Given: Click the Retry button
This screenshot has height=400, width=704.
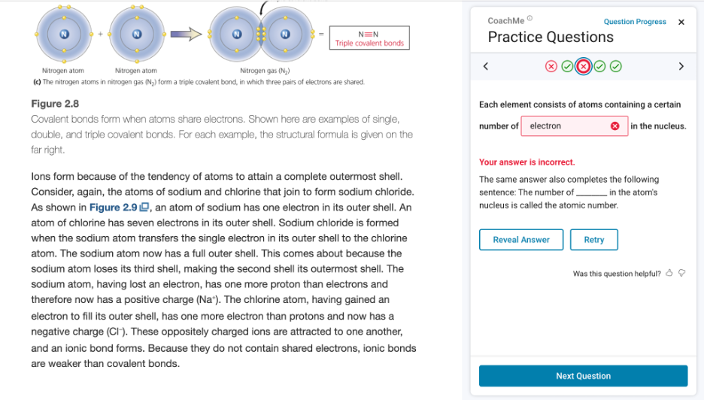Looking at the screenshot, I should (x=594, y=240).
